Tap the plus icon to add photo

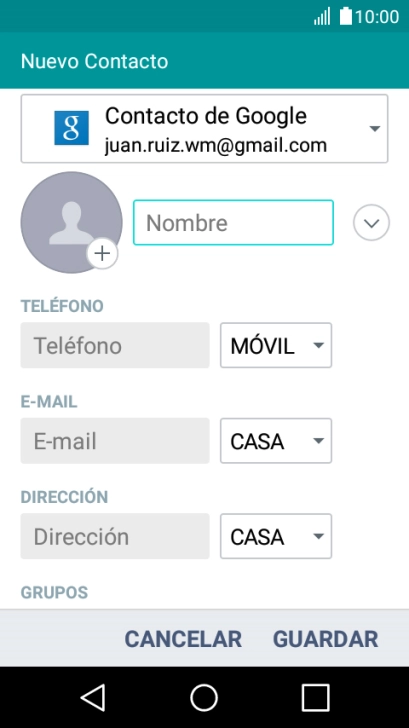[102, 254]
